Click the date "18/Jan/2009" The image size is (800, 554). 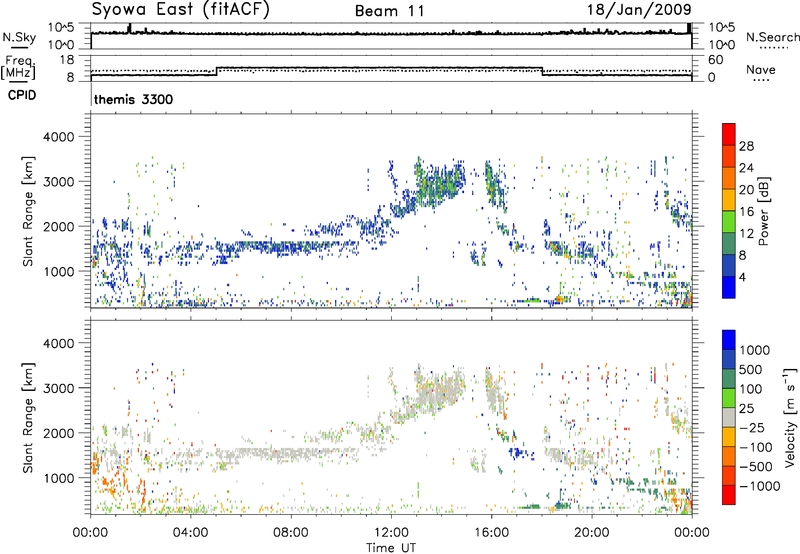[639, 9]
